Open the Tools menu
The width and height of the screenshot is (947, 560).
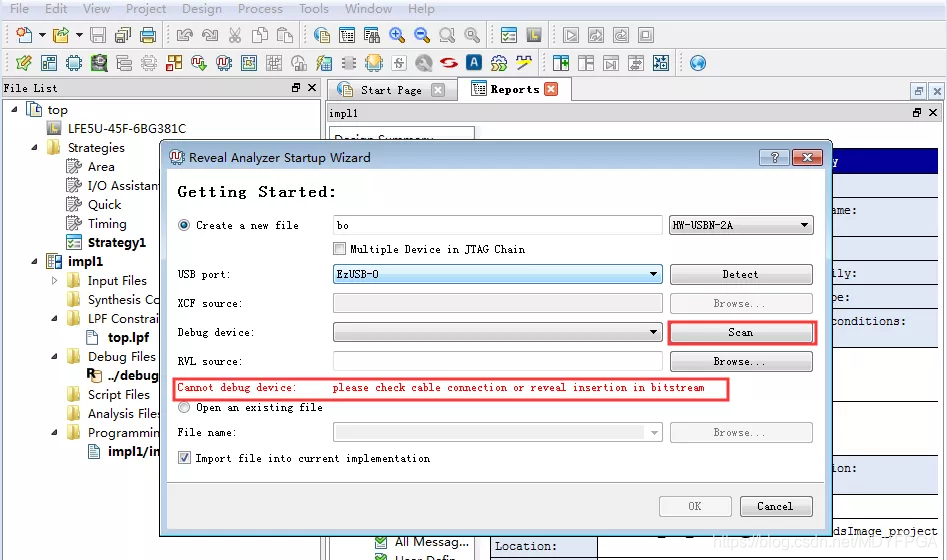point(313,8)
